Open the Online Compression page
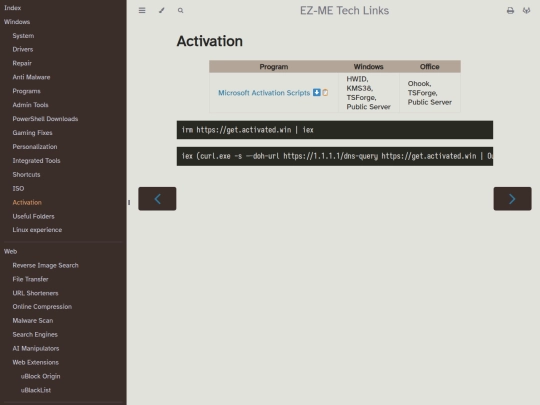The image size is (540, 405). (42, 307)
